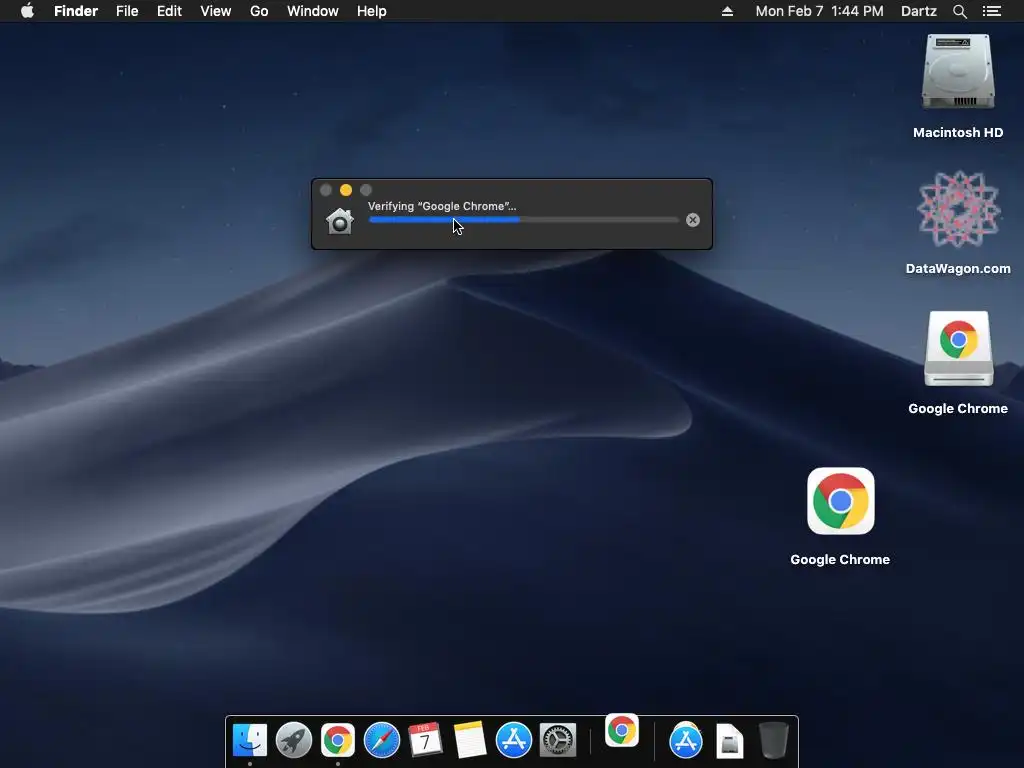
Task: Click the Gatekeeper house icon in dialog
Action: coord(340,221)
